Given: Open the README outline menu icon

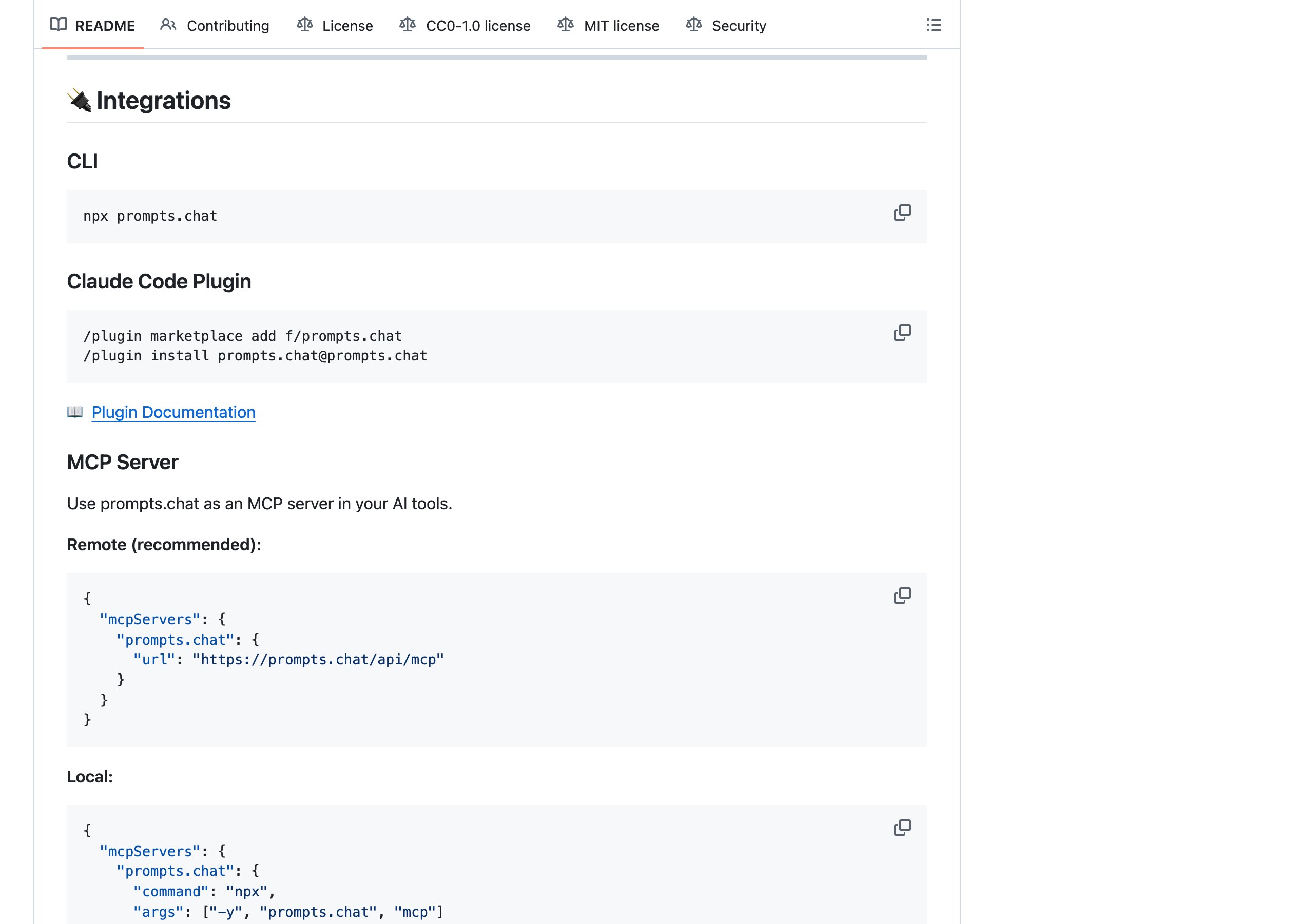Looking at the screenshot, I should pyautogui.click(x=934, y=25).
